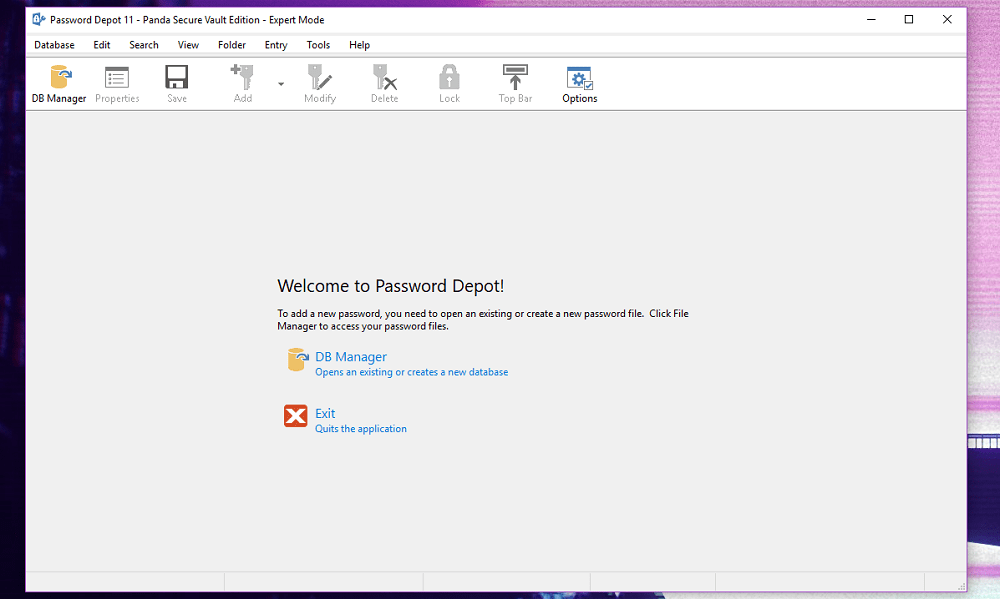Image resolution: width=1000 pixels, height=599 pixels.
Task: Click the Password Depot title bar app icon
Action: pos(38,20)
